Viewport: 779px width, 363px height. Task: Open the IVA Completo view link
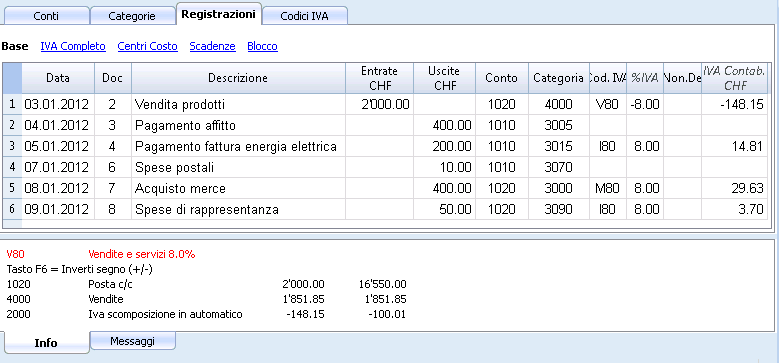click(x=73, y=46)
